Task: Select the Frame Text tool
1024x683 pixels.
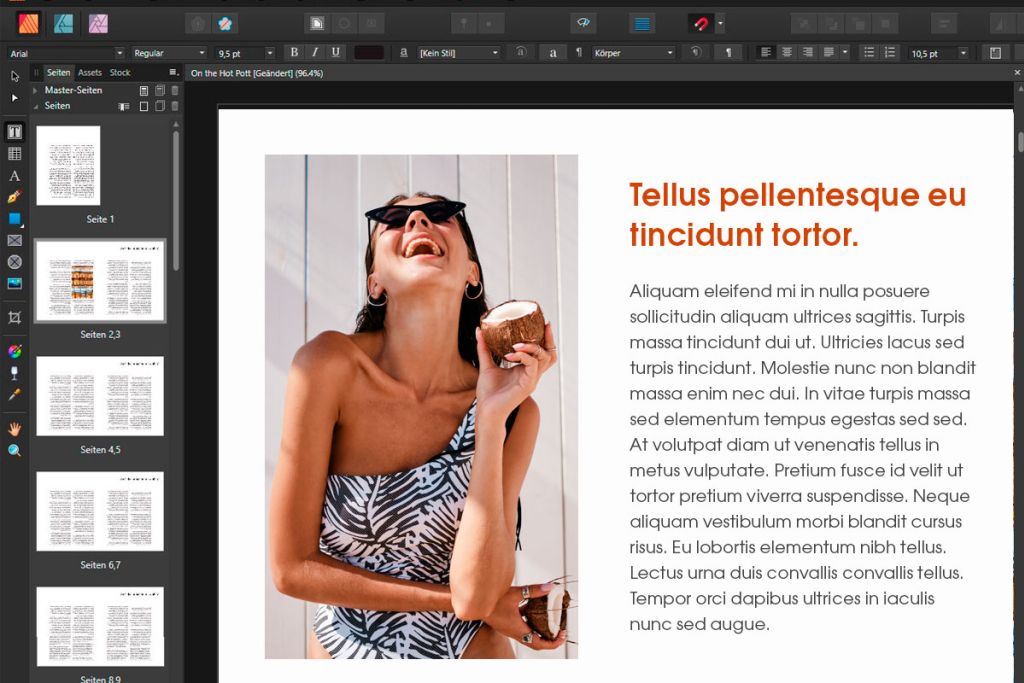Action: click(14, 131)
